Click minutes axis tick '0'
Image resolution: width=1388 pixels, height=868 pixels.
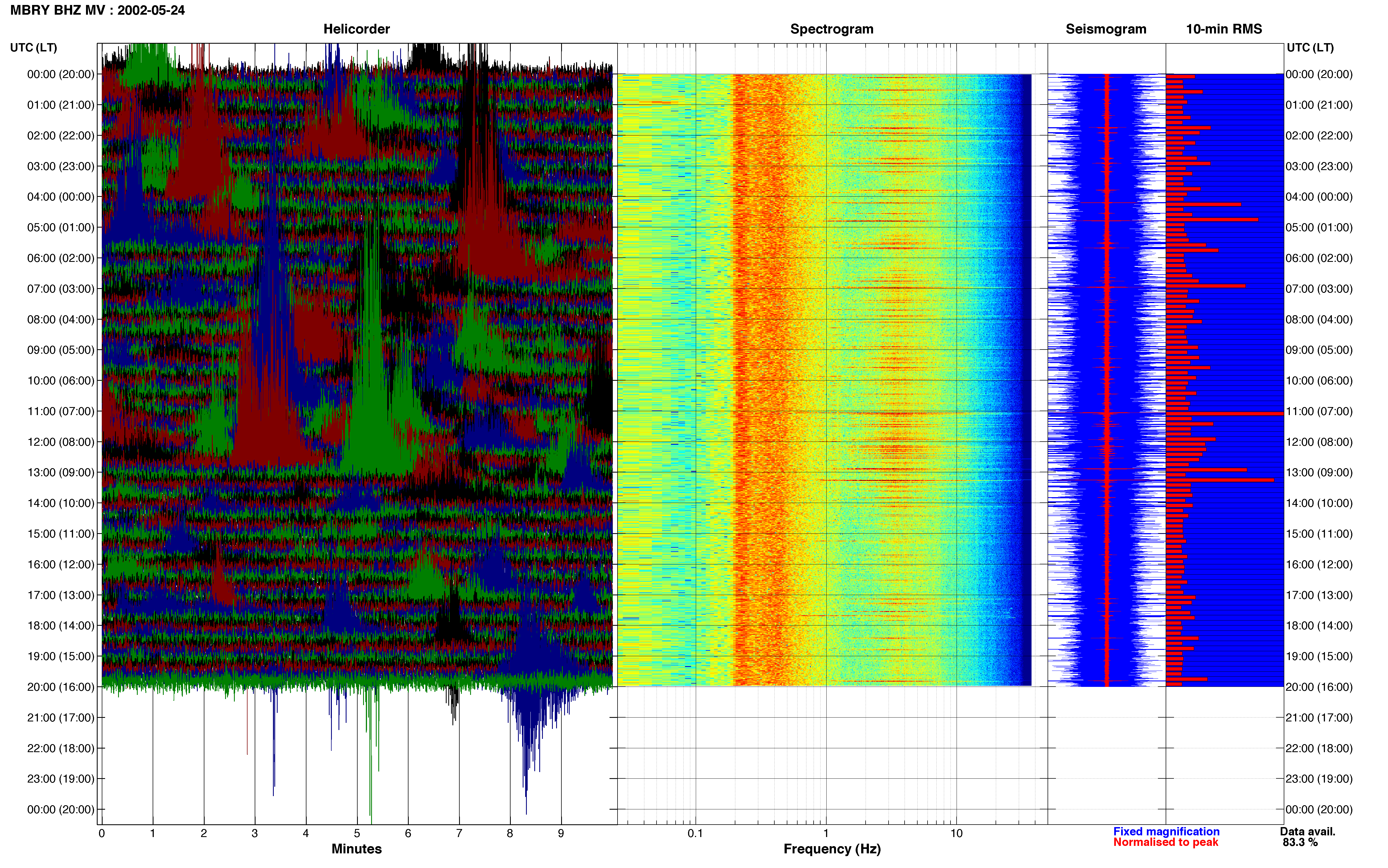point(101,833)
